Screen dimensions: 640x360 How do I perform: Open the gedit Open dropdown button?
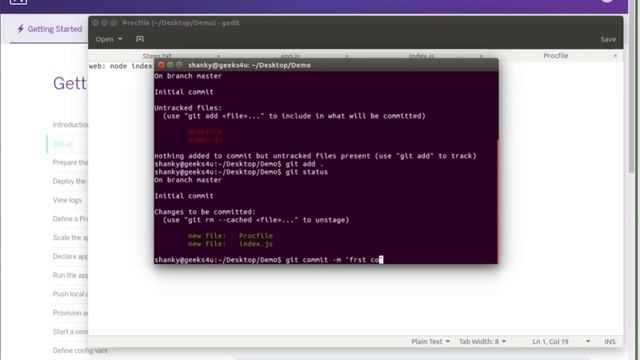click(109, 39)
